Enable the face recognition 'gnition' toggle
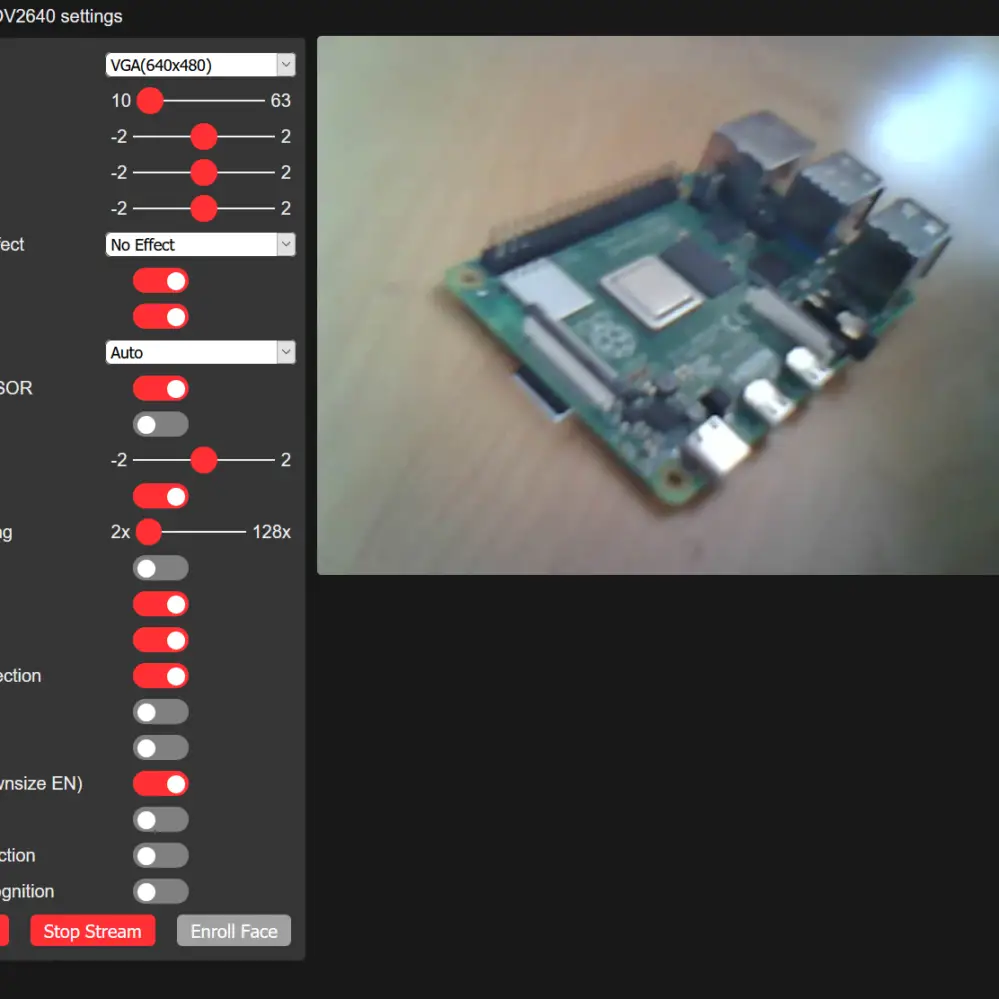Image resolution: width=999 pixels, height=999 pixels. (161, 891)
